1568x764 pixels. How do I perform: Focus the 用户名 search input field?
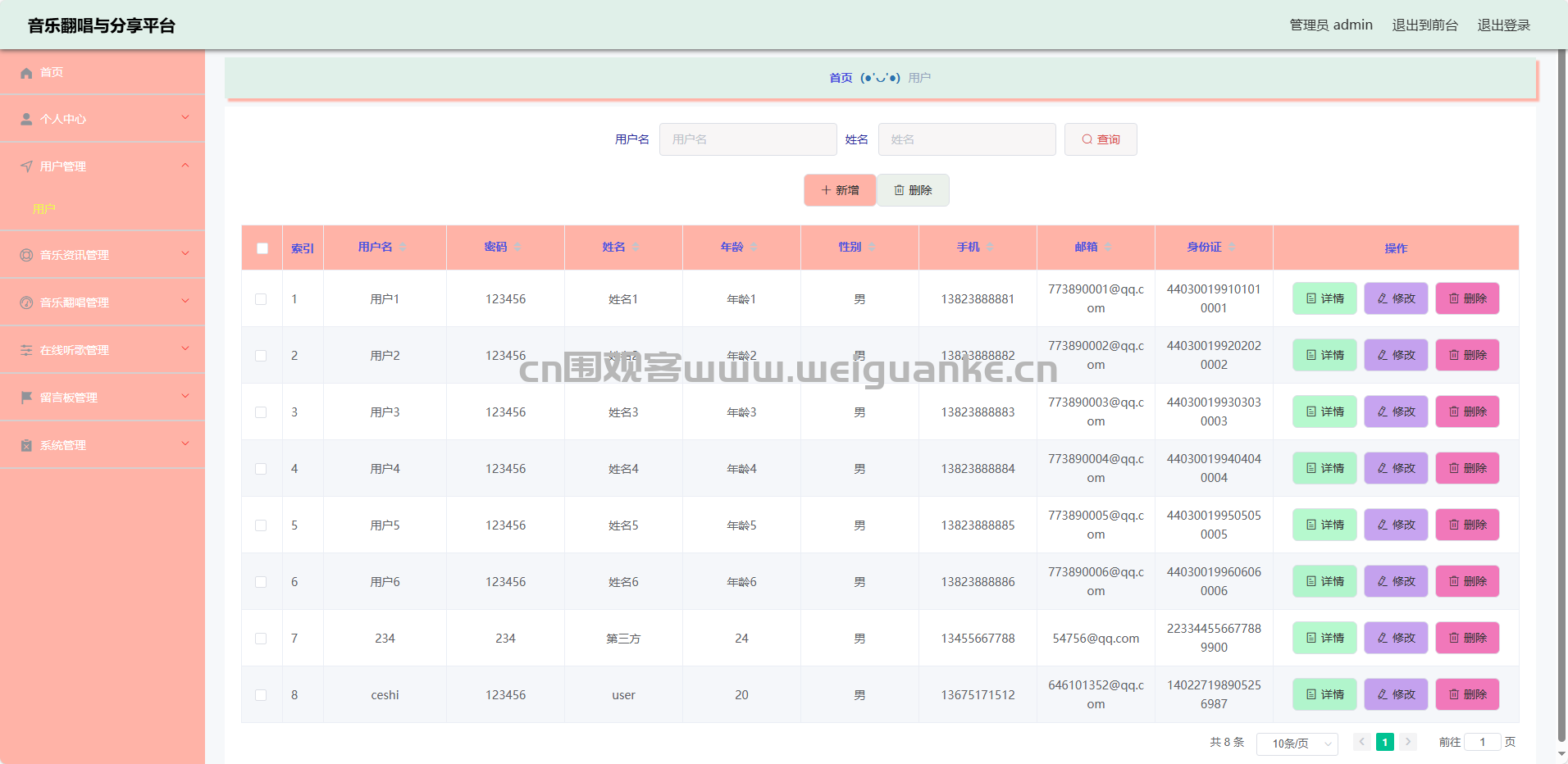[x=748, y=139]
